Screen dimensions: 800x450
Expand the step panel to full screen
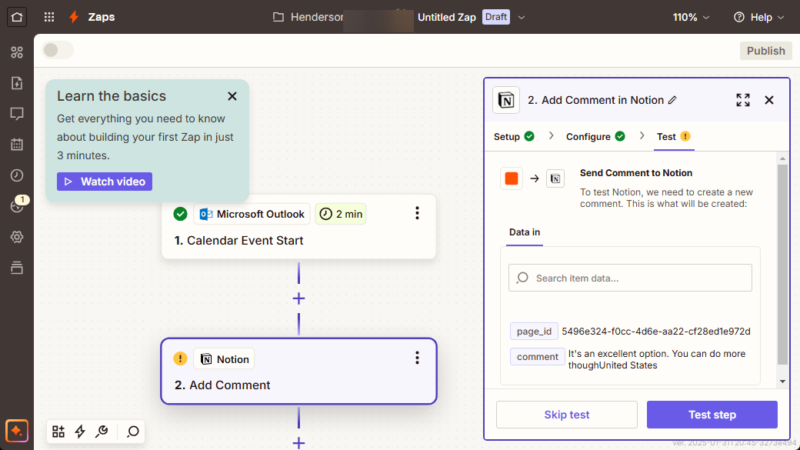743,100
